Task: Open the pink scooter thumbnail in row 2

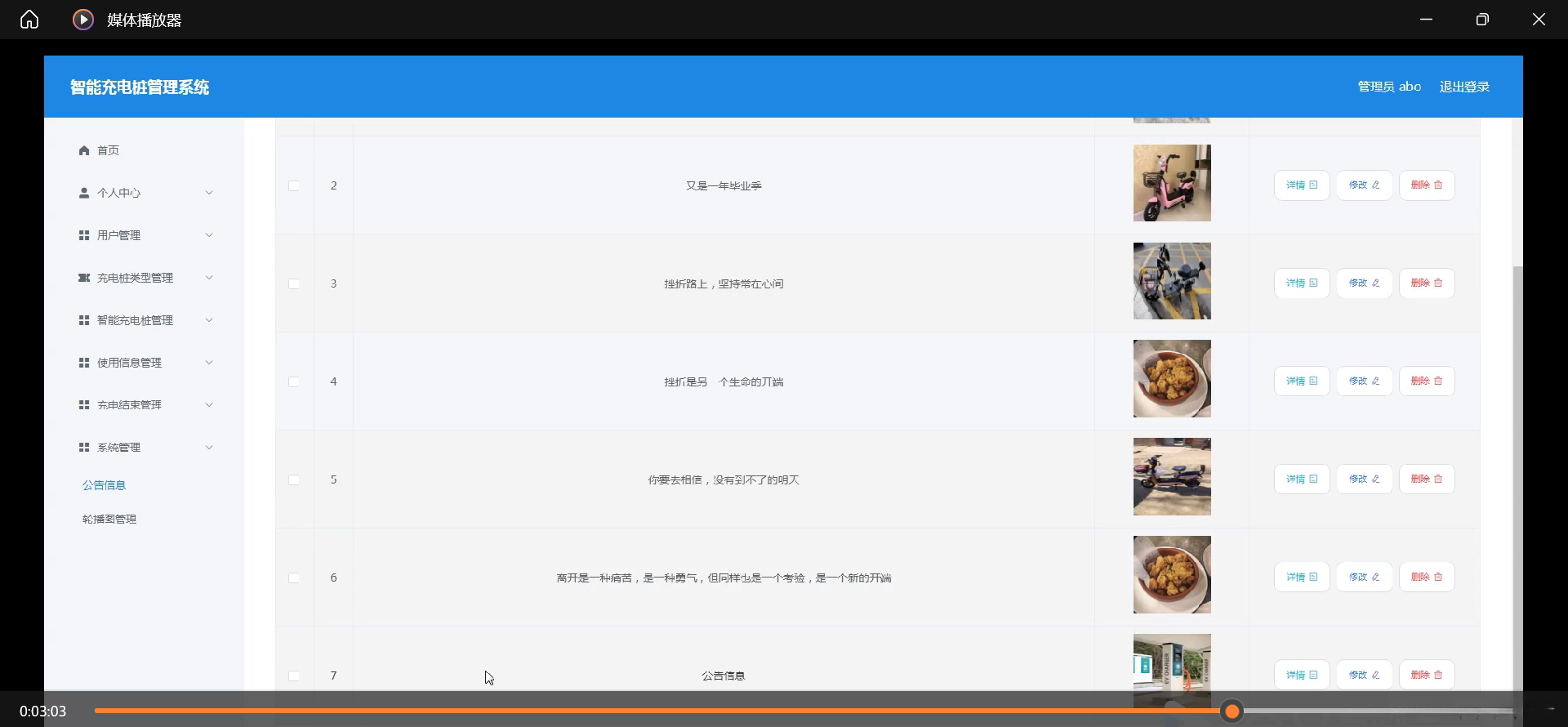Action: [x=1172, y=183]
